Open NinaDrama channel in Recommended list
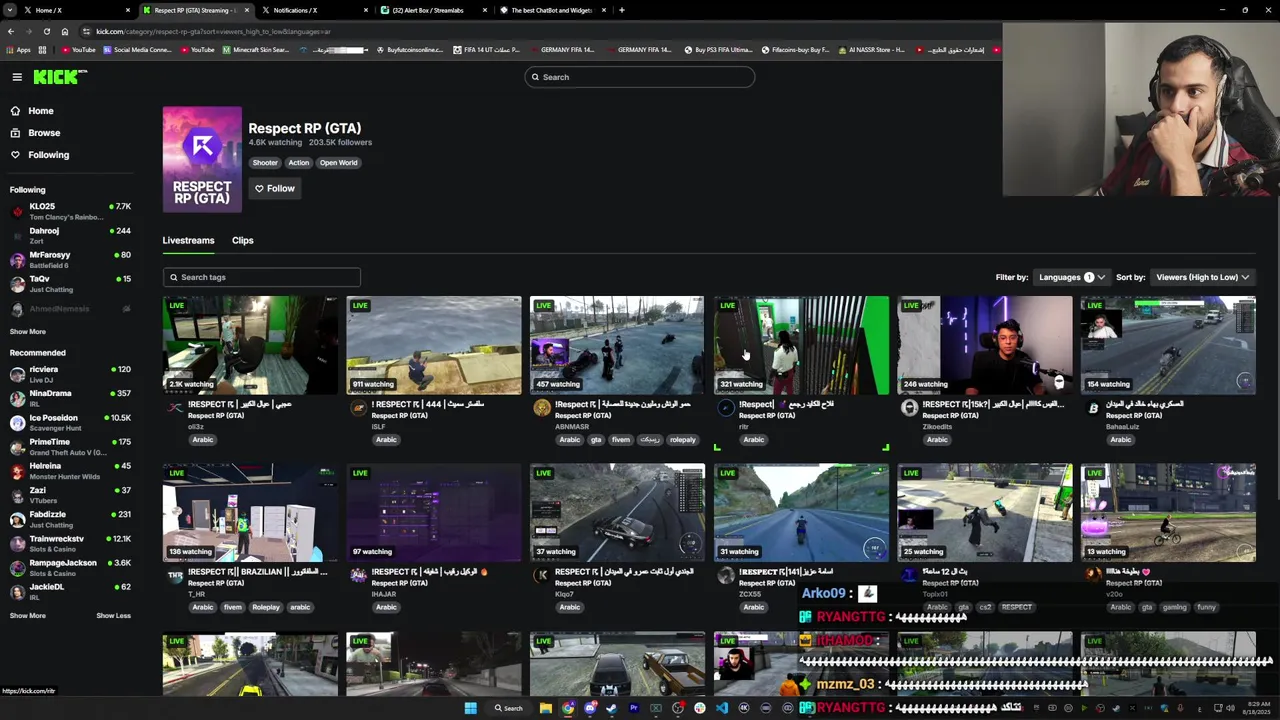Image resolution: width=1280 pixels, height=720 pixels. pyautogui.click(x=69, y=398)
